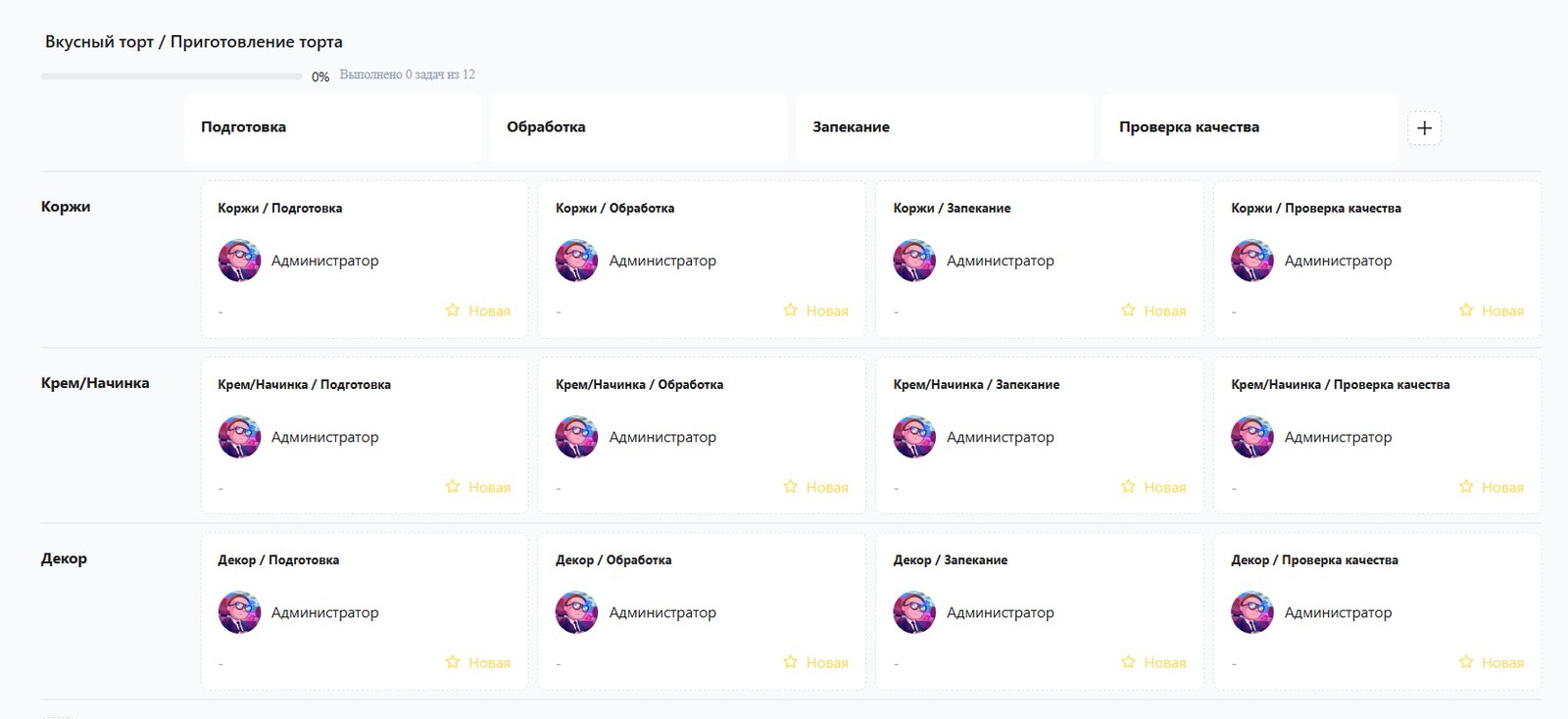Screen dimensions: 1568x719
Task: Select the Коржи row label
Action: click(66, 207)
